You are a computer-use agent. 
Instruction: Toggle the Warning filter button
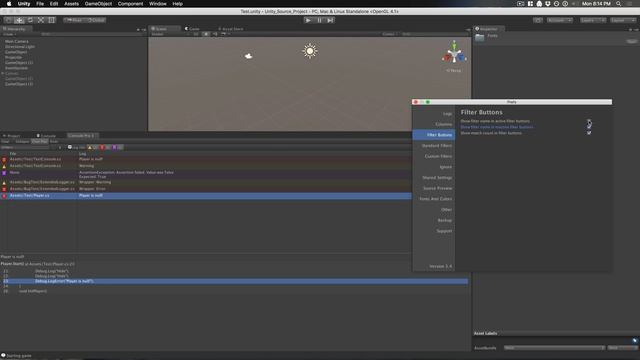click(93, 147)
